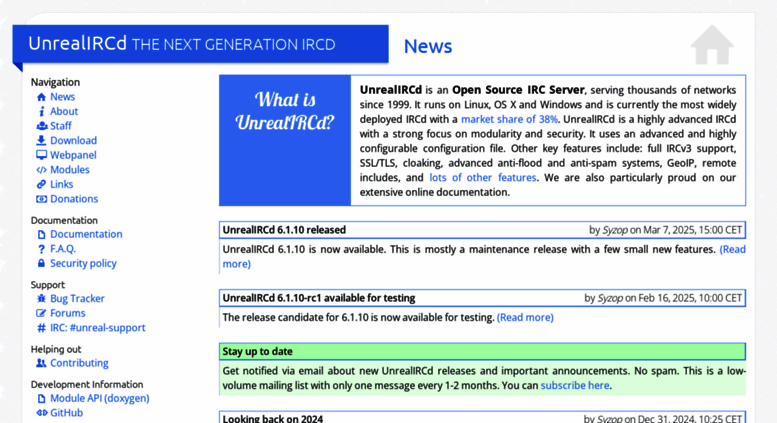Screen dimensions: 777x423
Task: Click the 'Support' section heading
Action: tap(48, 285)
